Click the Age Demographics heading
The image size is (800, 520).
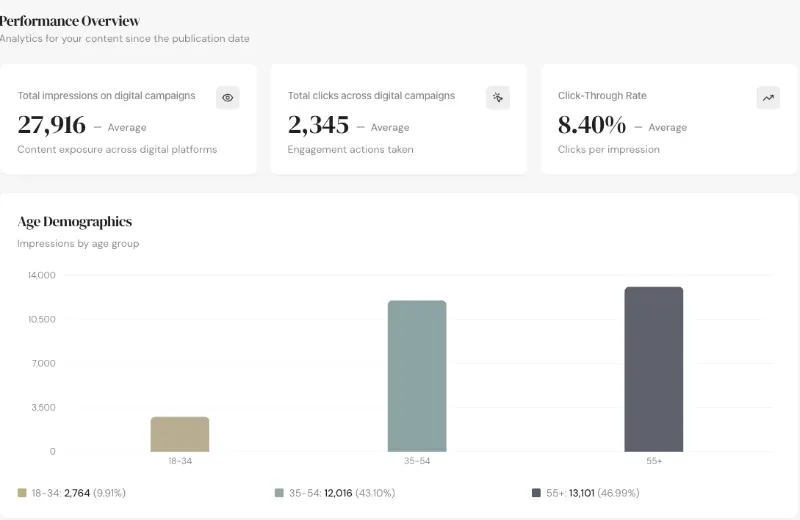(x=74, y=221)
